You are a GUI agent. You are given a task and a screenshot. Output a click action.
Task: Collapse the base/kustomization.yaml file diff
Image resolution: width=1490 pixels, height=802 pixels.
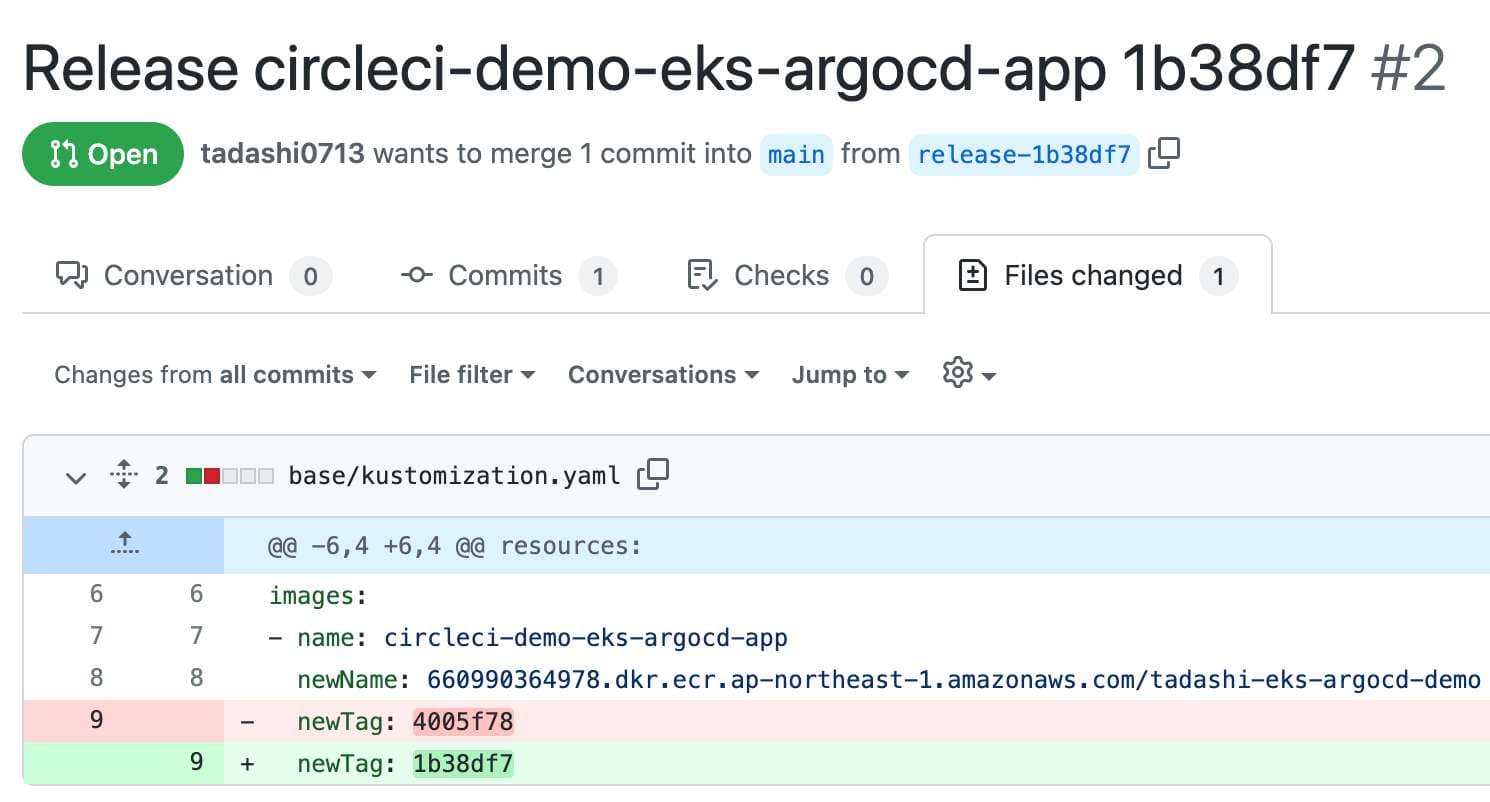76,477
